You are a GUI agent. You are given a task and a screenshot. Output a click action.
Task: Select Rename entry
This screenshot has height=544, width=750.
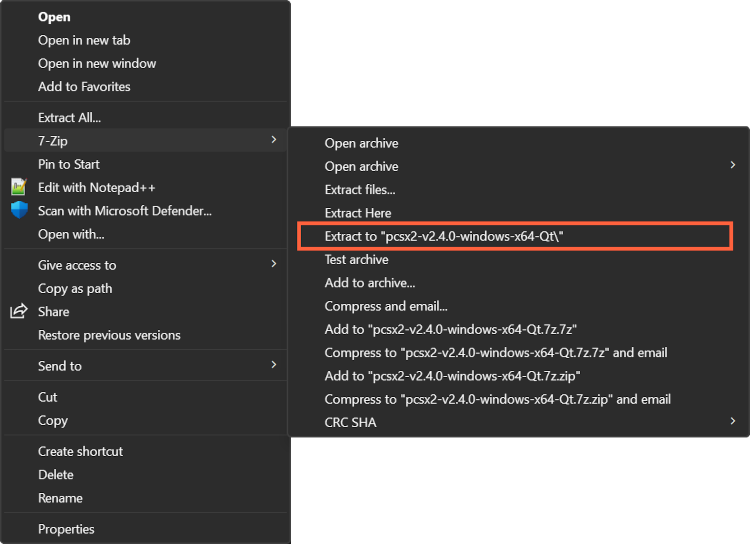click(145, 498)
